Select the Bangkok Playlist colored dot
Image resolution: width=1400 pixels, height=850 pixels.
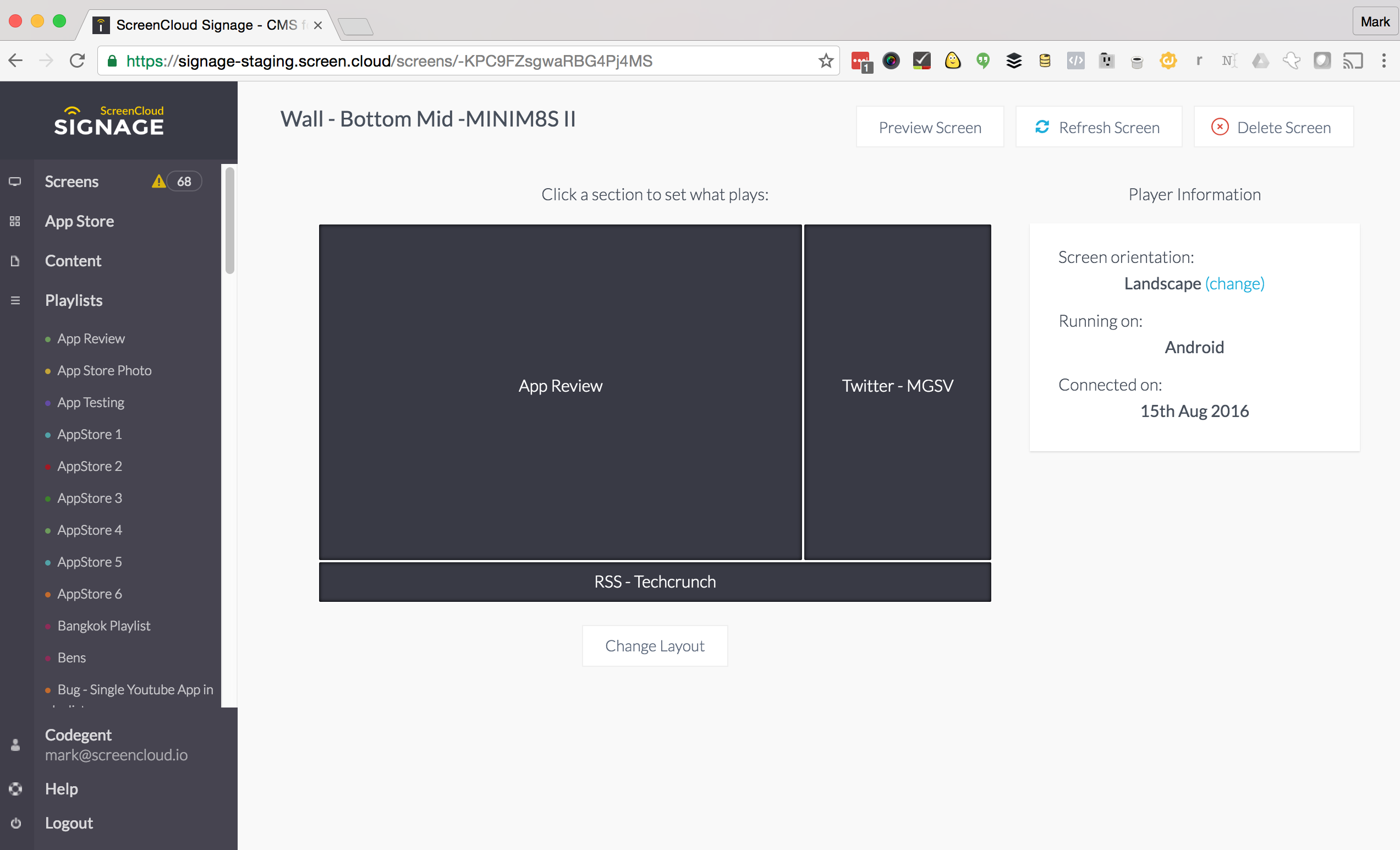(47, 626)
